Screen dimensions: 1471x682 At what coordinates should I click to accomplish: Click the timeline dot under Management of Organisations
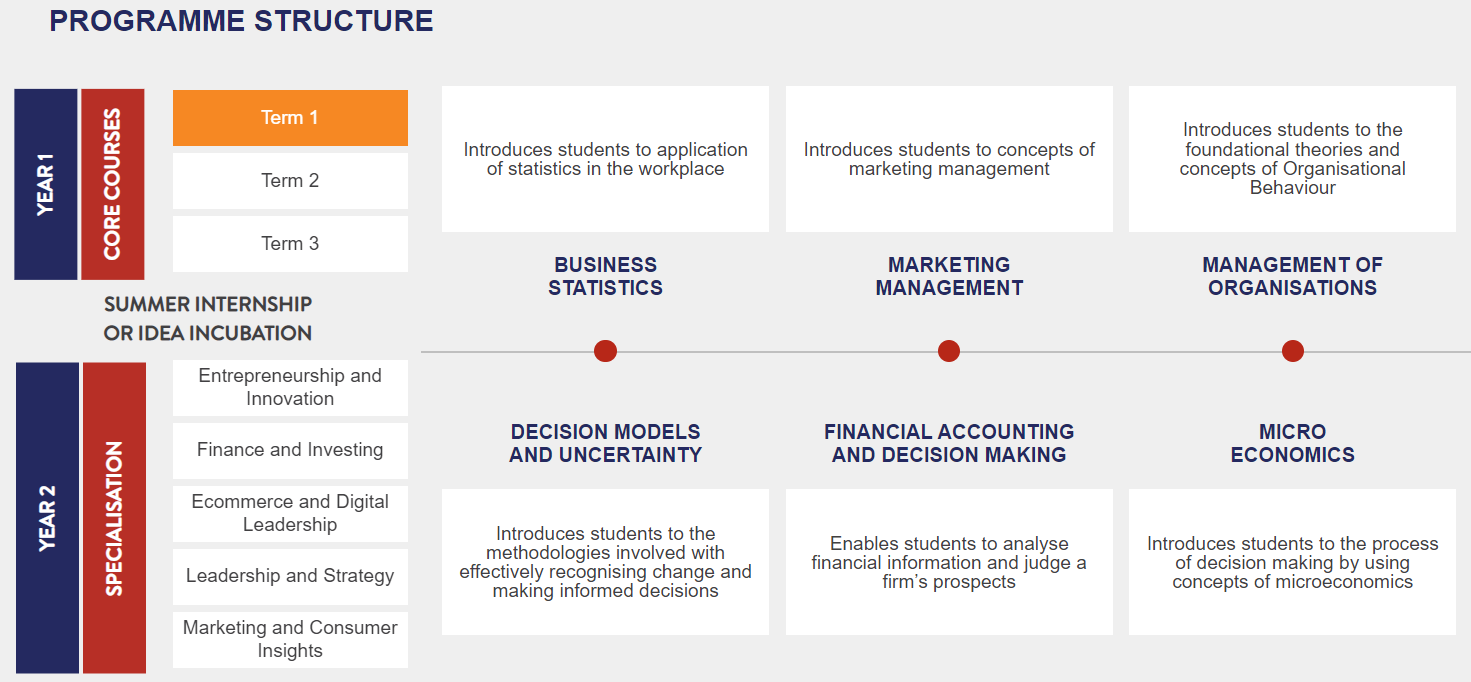click(x=1293, y=351)
